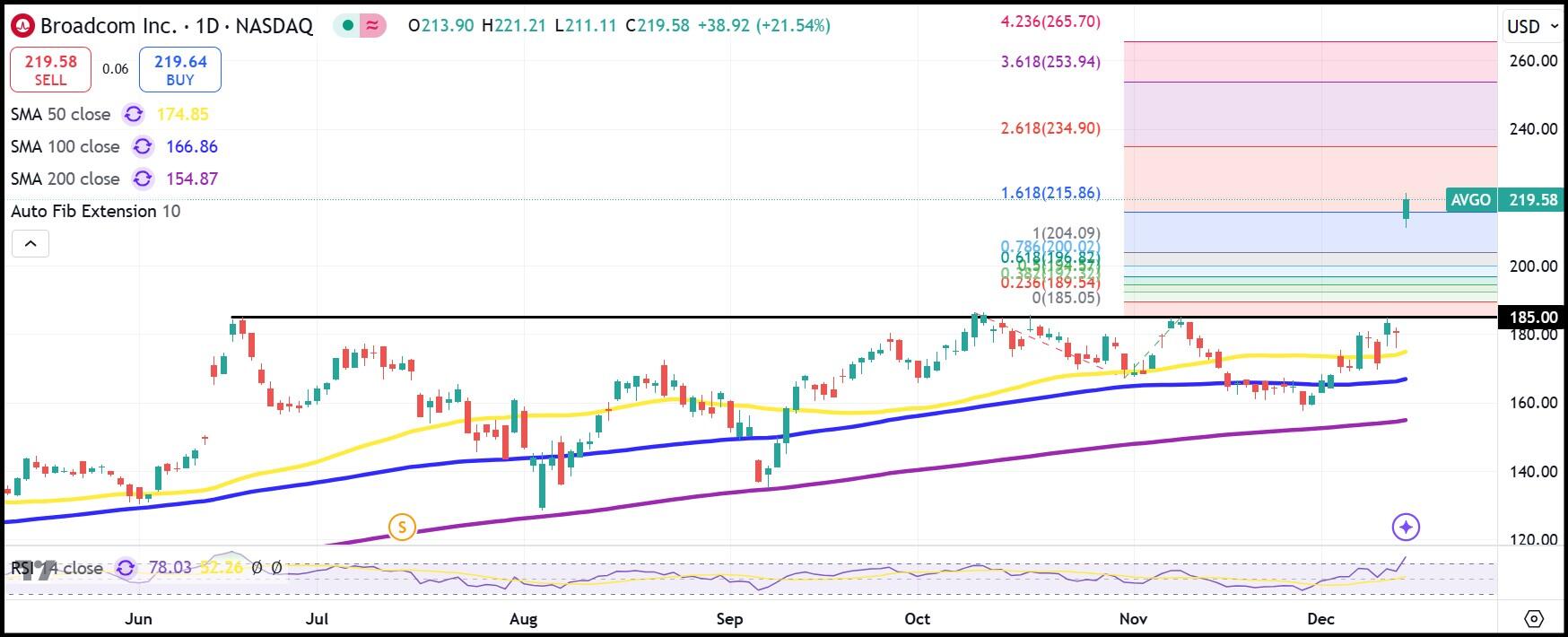The height and width of the screenshot is (637, 1568).
Task: Click the green market status indicator
Action: [346, 26]
